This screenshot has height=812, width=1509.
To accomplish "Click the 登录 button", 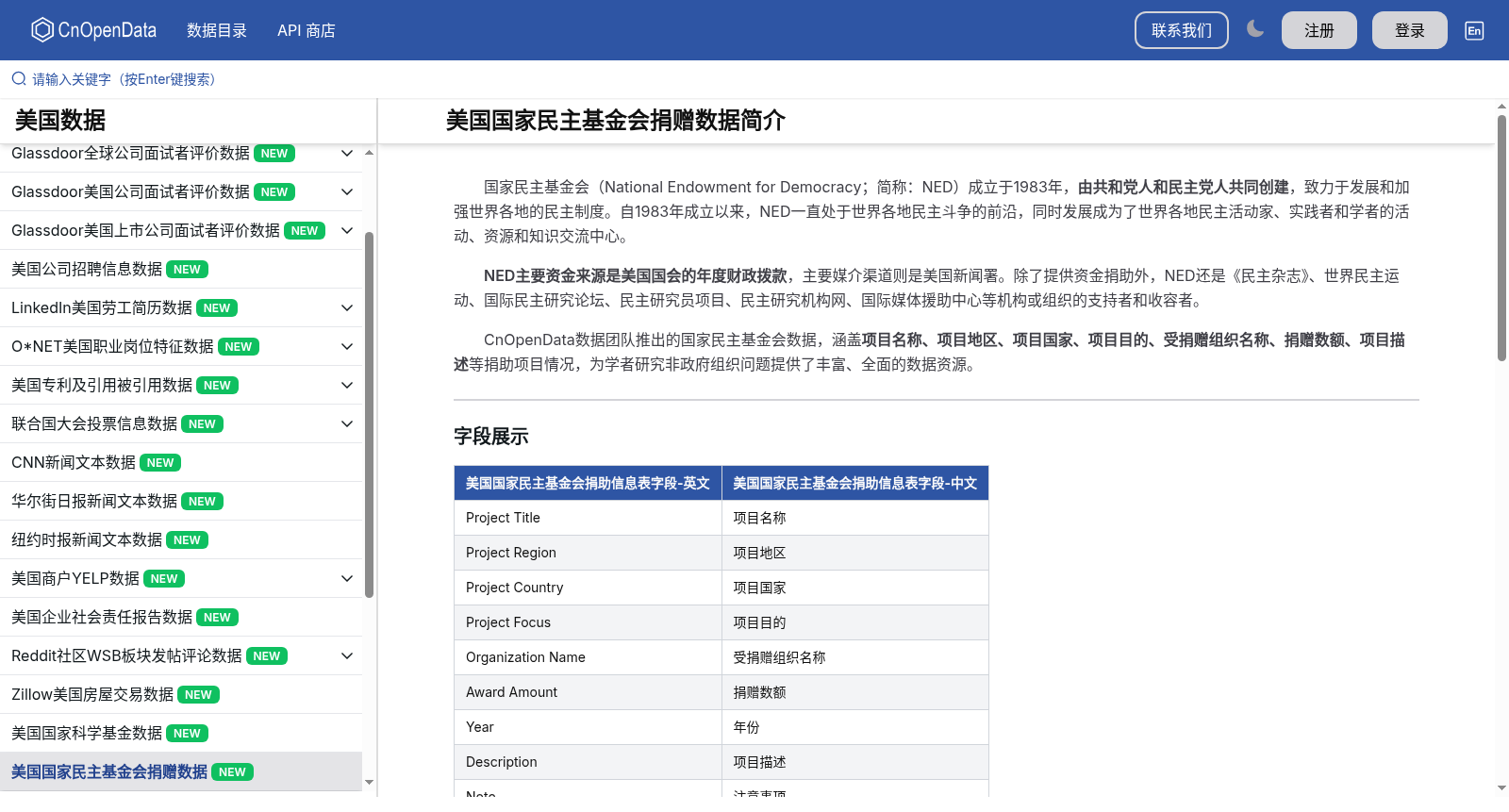I will pos(1410,30).
